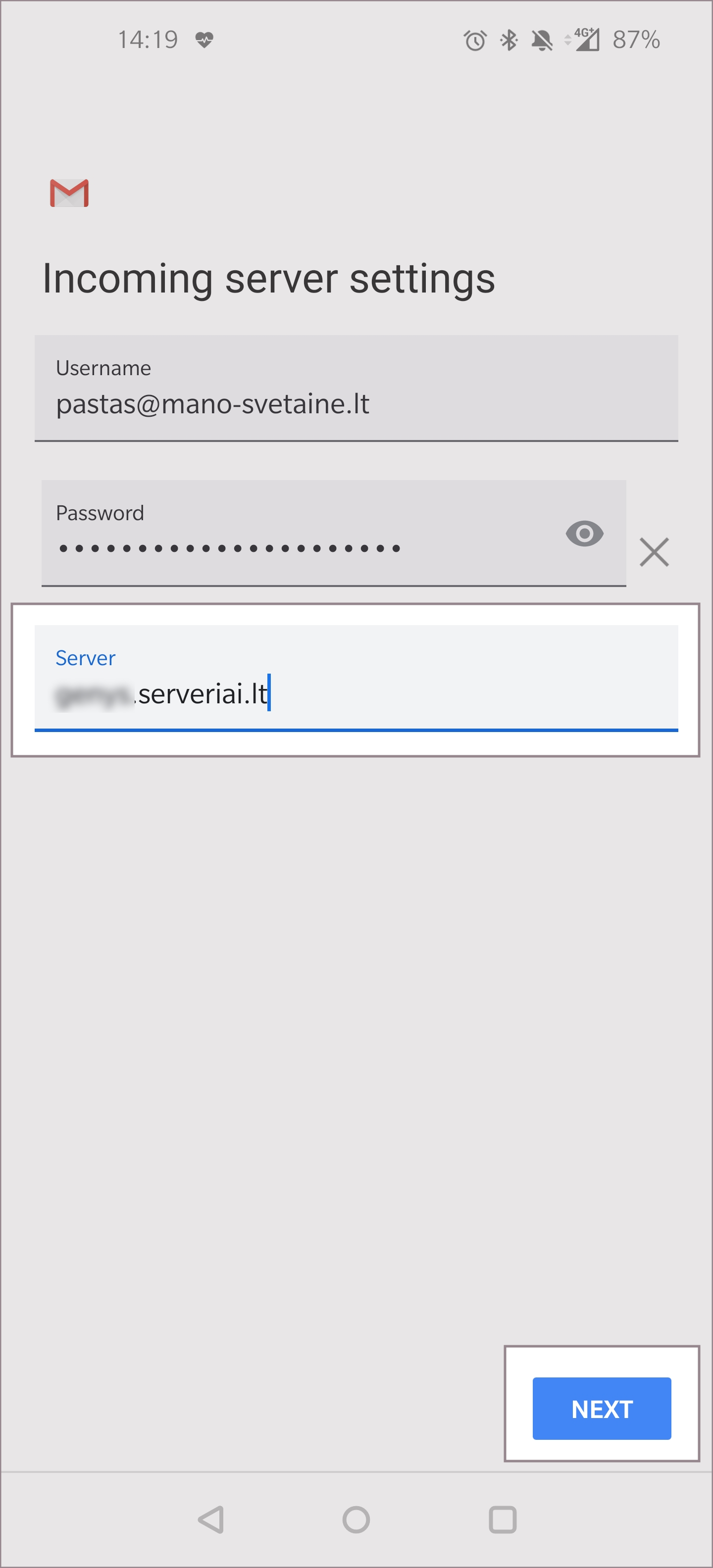Click the "Incoming server settings" heading
This screenshot has width=713, height=1568.
pos(268,279)
